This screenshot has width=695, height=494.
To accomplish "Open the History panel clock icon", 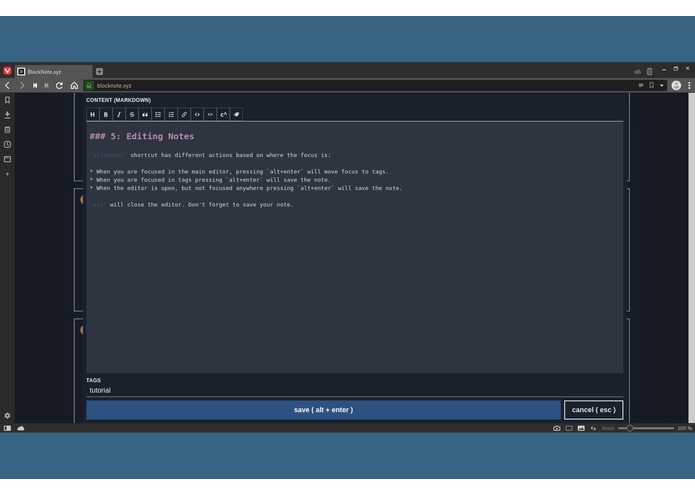I will (x=8, y=144).
